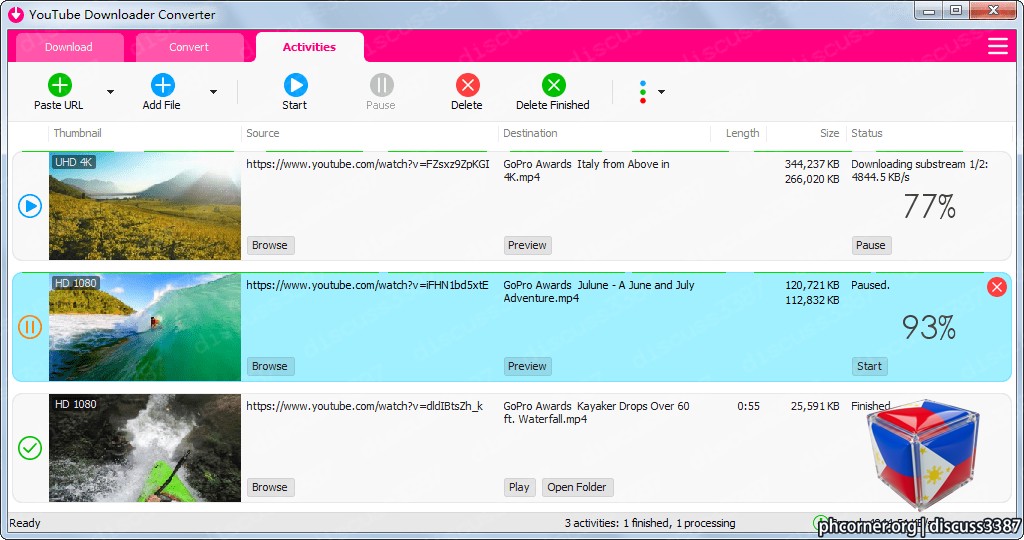Select the Activities tab

tap(310, 47)
